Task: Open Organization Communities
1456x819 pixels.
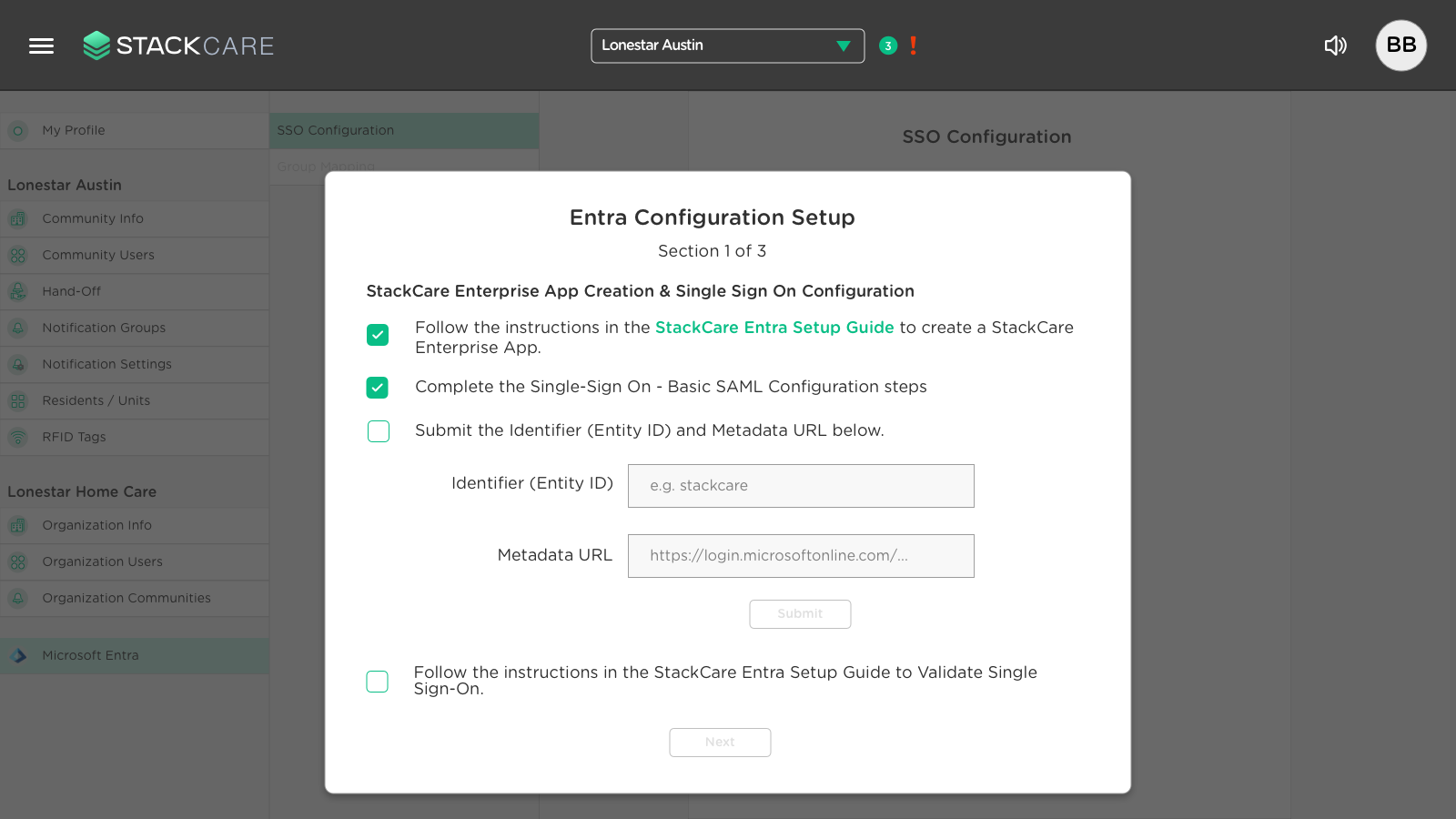Action: click(x=135, y=599)
